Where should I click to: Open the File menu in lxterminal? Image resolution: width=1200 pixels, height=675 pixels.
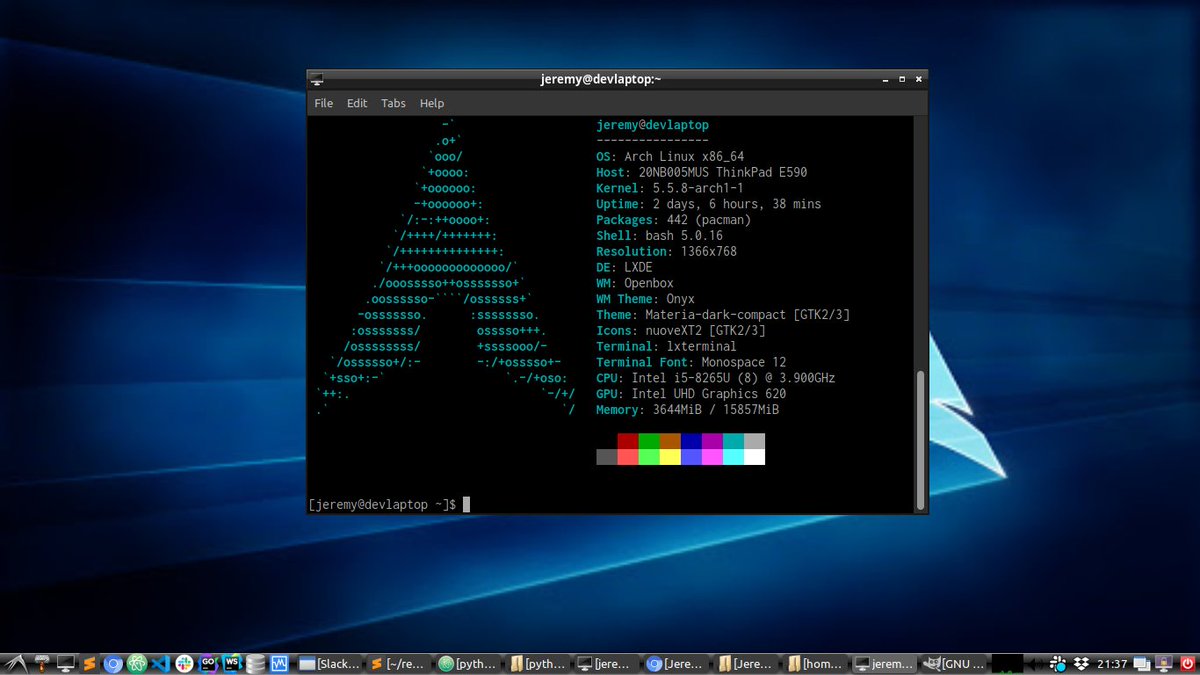324,103
